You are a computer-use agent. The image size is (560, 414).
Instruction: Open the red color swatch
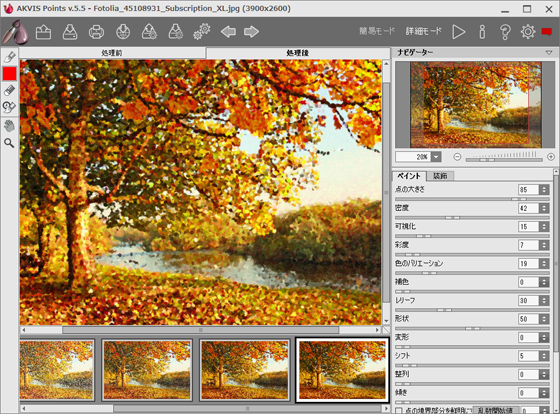[10, 74]
